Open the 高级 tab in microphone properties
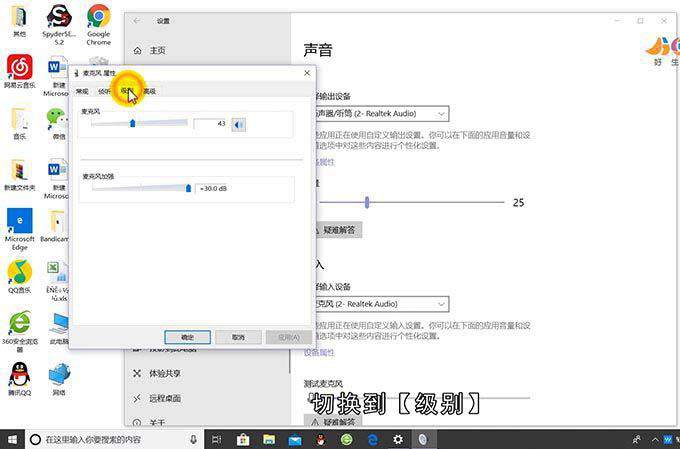 150,91
